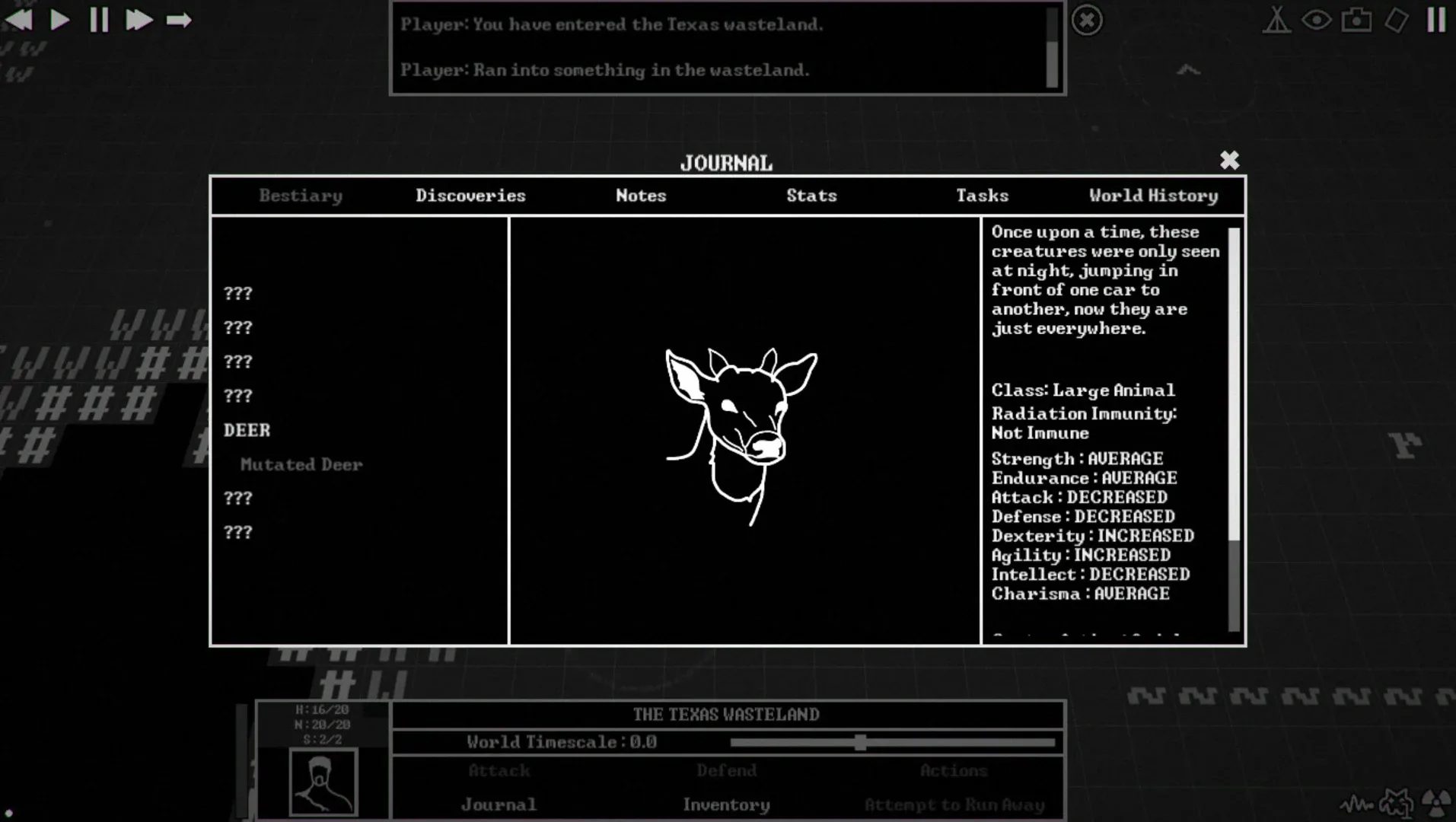Toggle the eye visibility icon

click(1316, 21)
